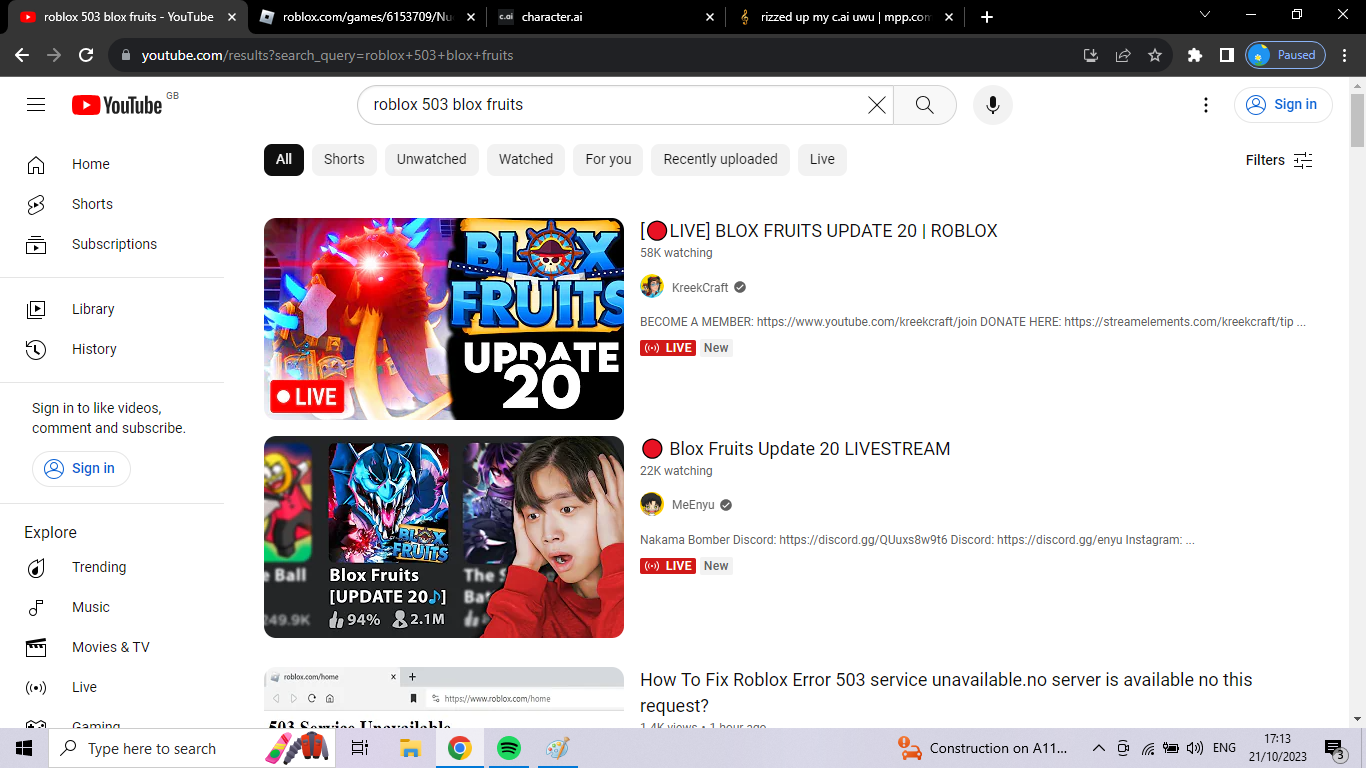This screenshot has height=768, width=1366.
Task: Select the Unwatched filter chip
Action: click(x=431, y=159)
